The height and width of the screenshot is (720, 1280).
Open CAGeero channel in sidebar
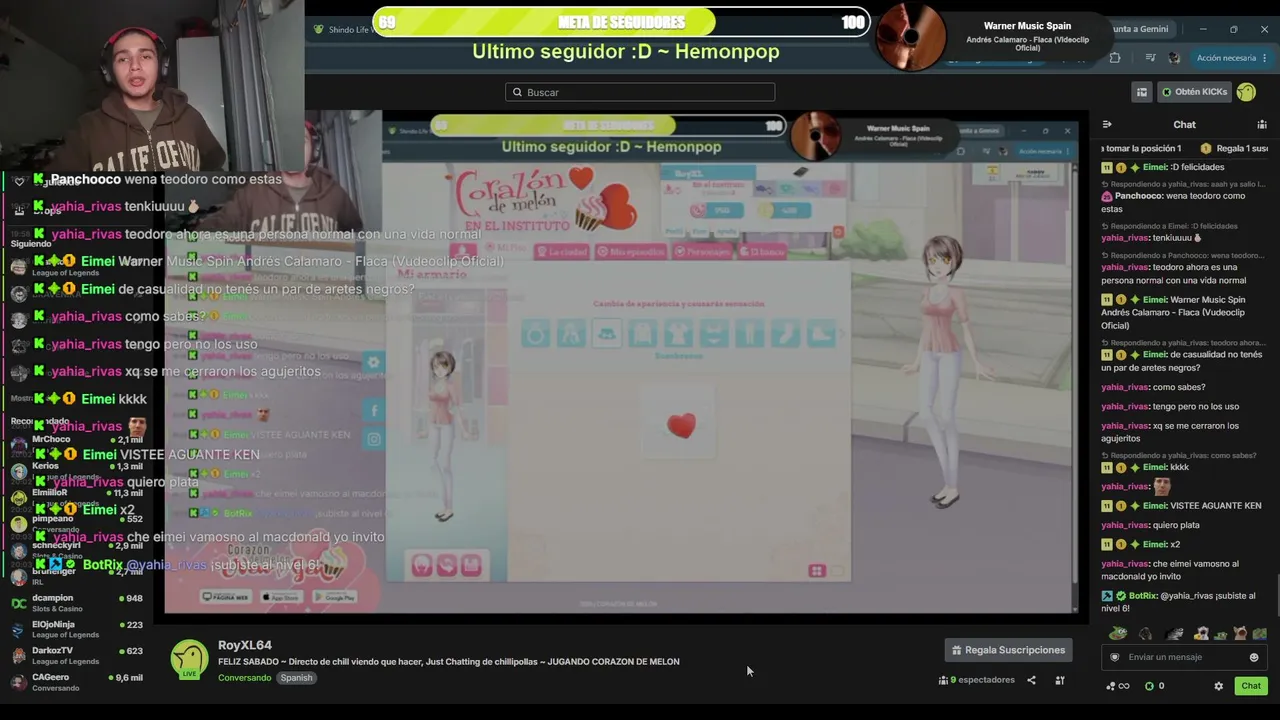[77, 682]
